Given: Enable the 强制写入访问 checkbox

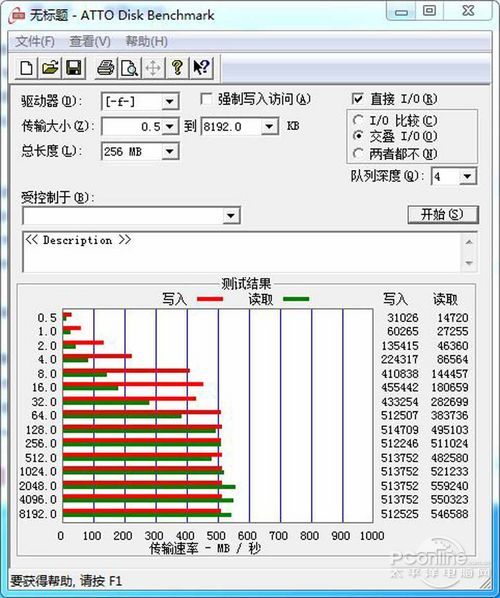Looking at the screenshot, I should coord(206,100).
